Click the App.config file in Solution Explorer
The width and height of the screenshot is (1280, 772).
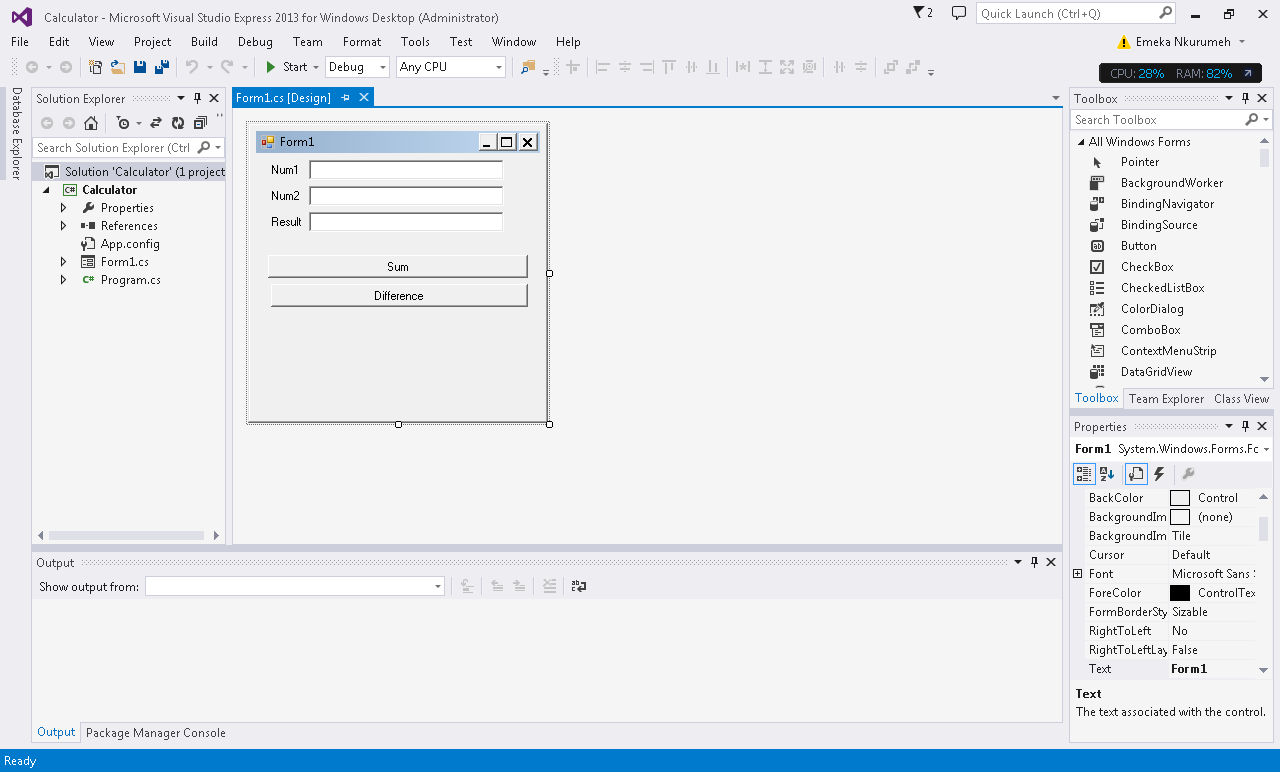tap(130, 244)
